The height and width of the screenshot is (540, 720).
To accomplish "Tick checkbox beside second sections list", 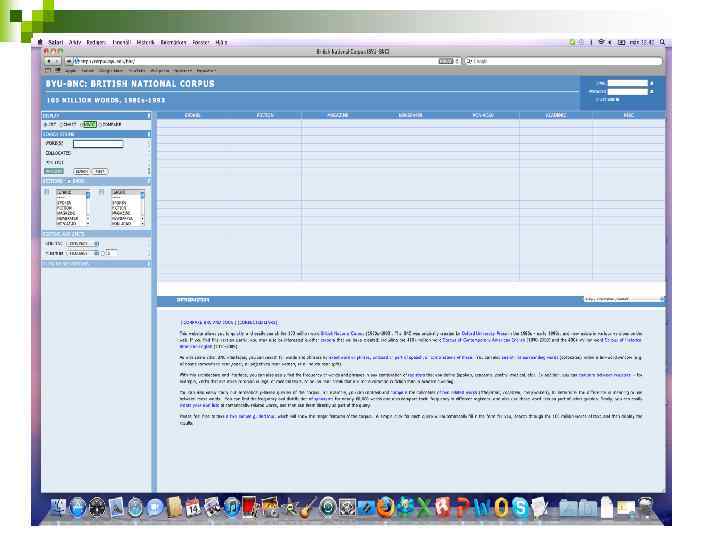I will click(x=102, y=192).
